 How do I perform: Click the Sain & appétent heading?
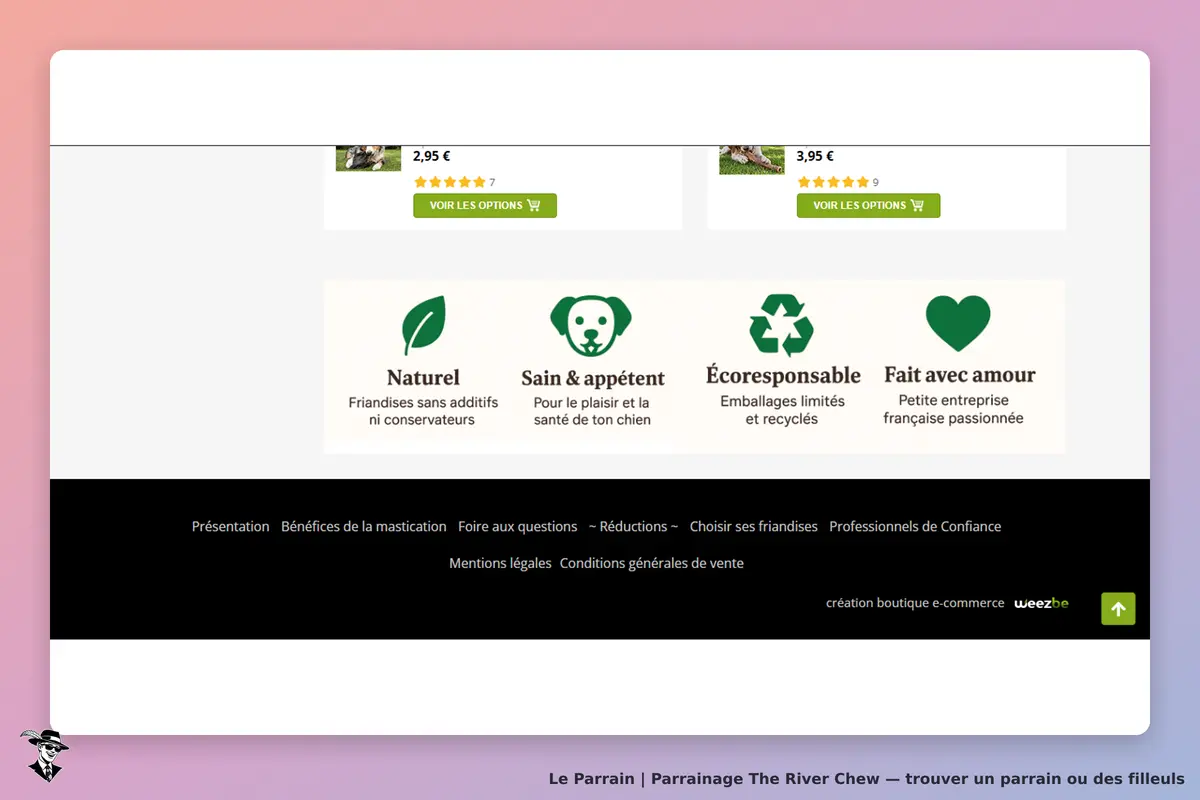click(593, 379)
